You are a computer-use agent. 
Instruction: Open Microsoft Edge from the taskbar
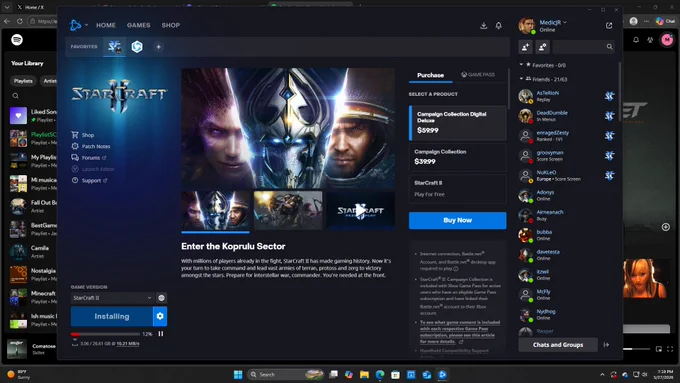coord(380,374)
